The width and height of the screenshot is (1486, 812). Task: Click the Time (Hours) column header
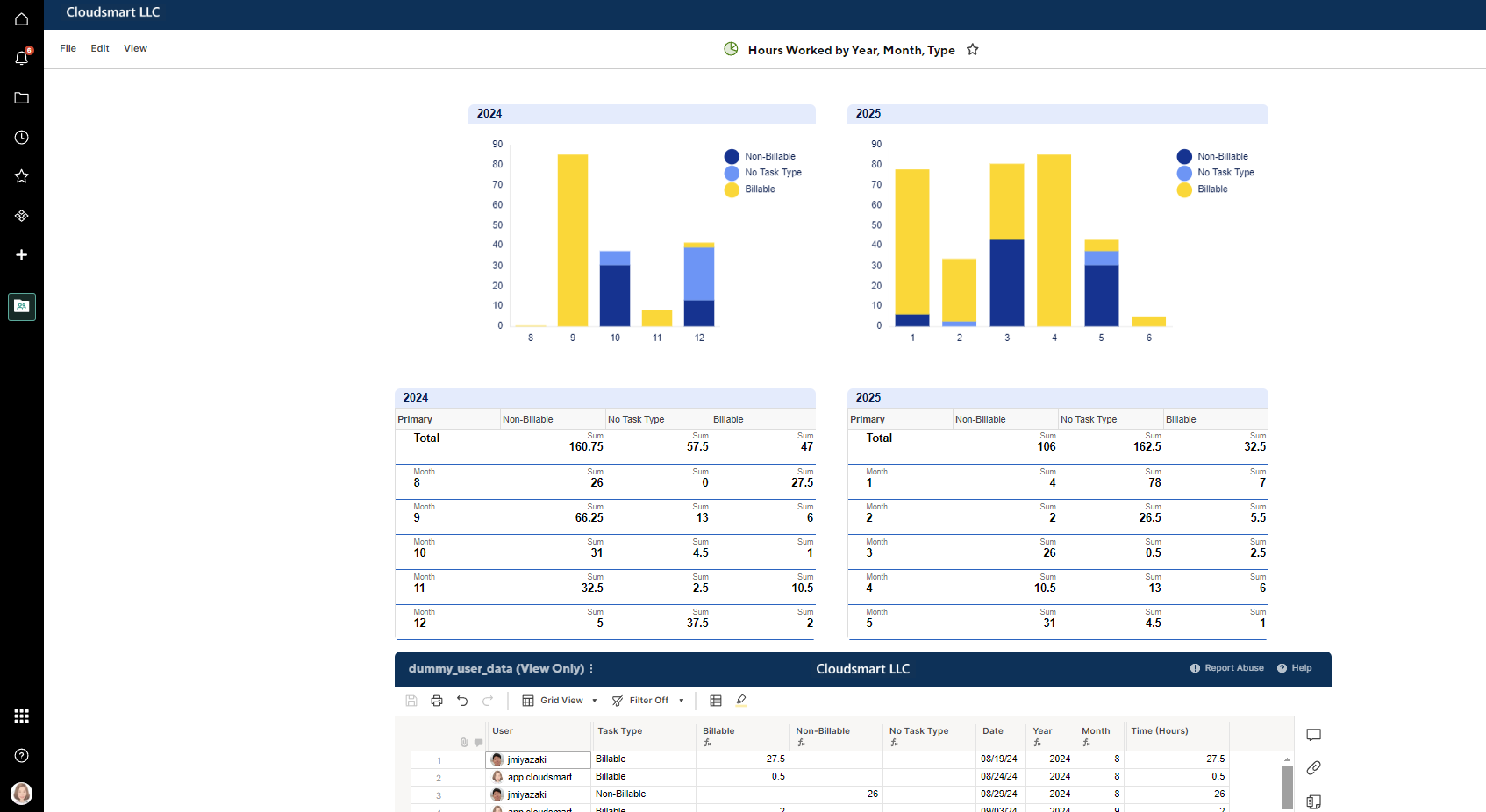[1177, 736]
